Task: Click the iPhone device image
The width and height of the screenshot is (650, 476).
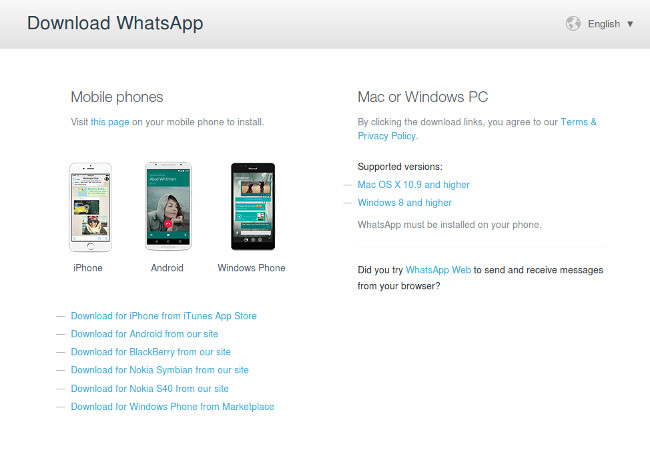Action: 90,207
